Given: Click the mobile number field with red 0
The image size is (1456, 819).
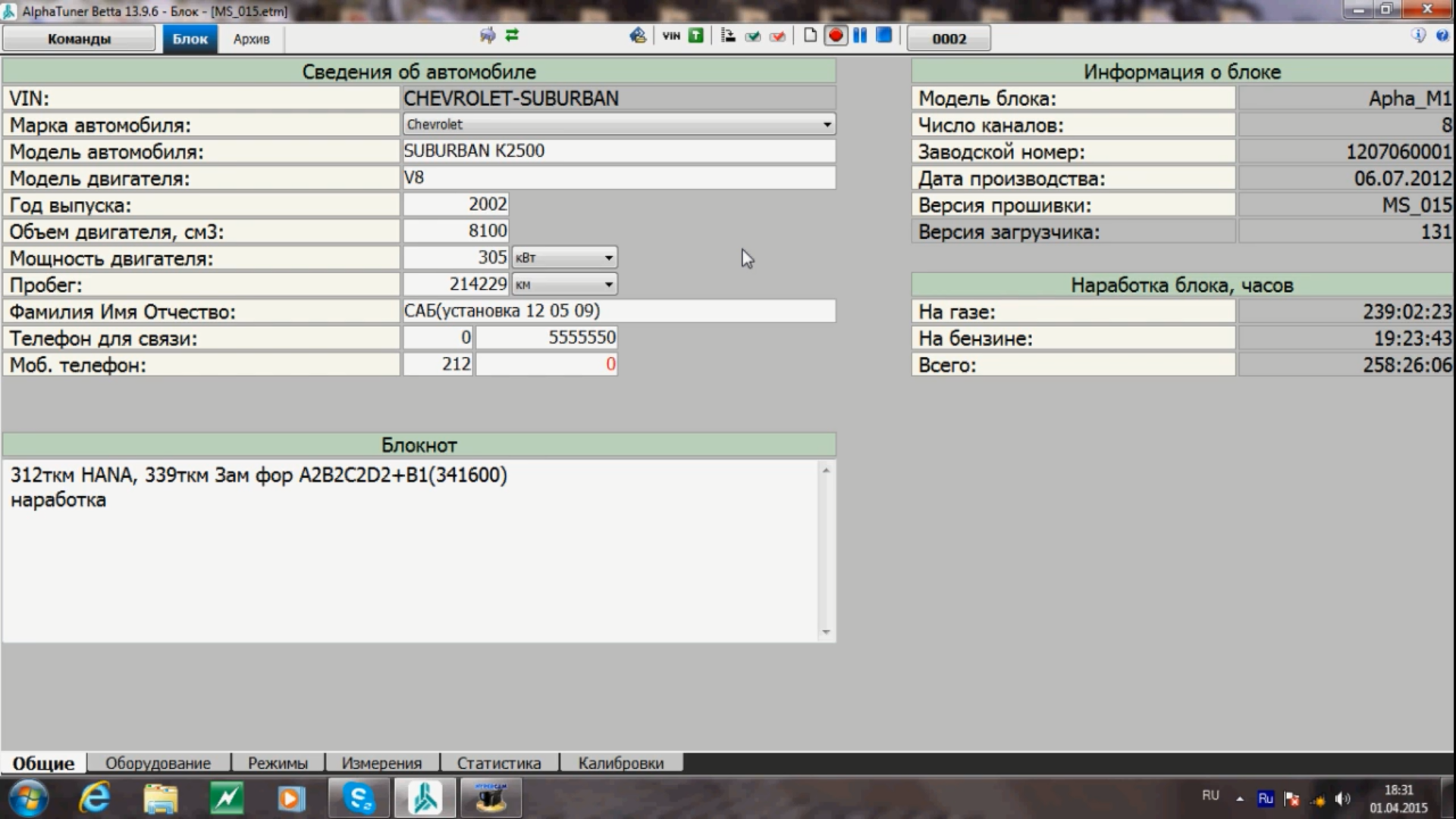Looking at the screenshot, I should coord(546,364).
